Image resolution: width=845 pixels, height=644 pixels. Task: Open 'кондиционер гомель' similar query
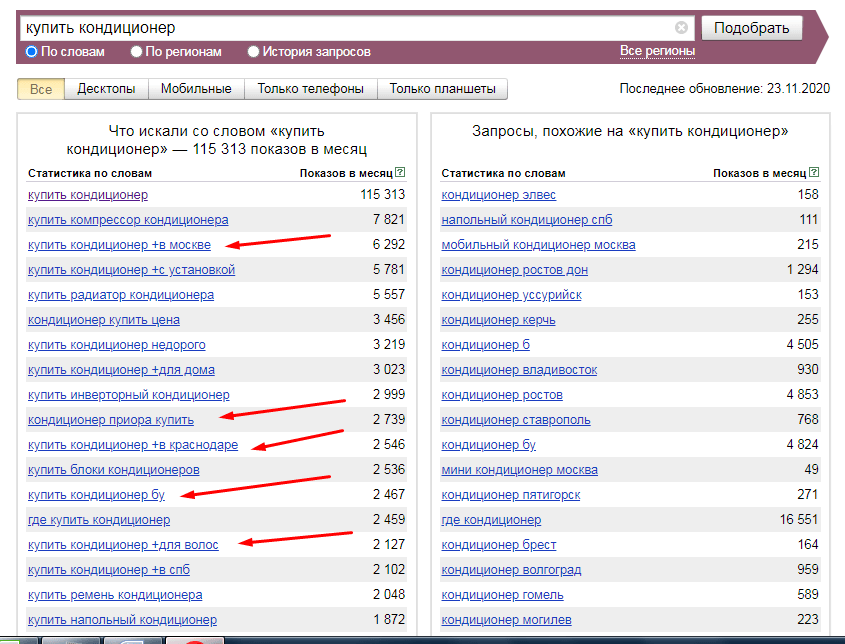(x=503, y=595)
